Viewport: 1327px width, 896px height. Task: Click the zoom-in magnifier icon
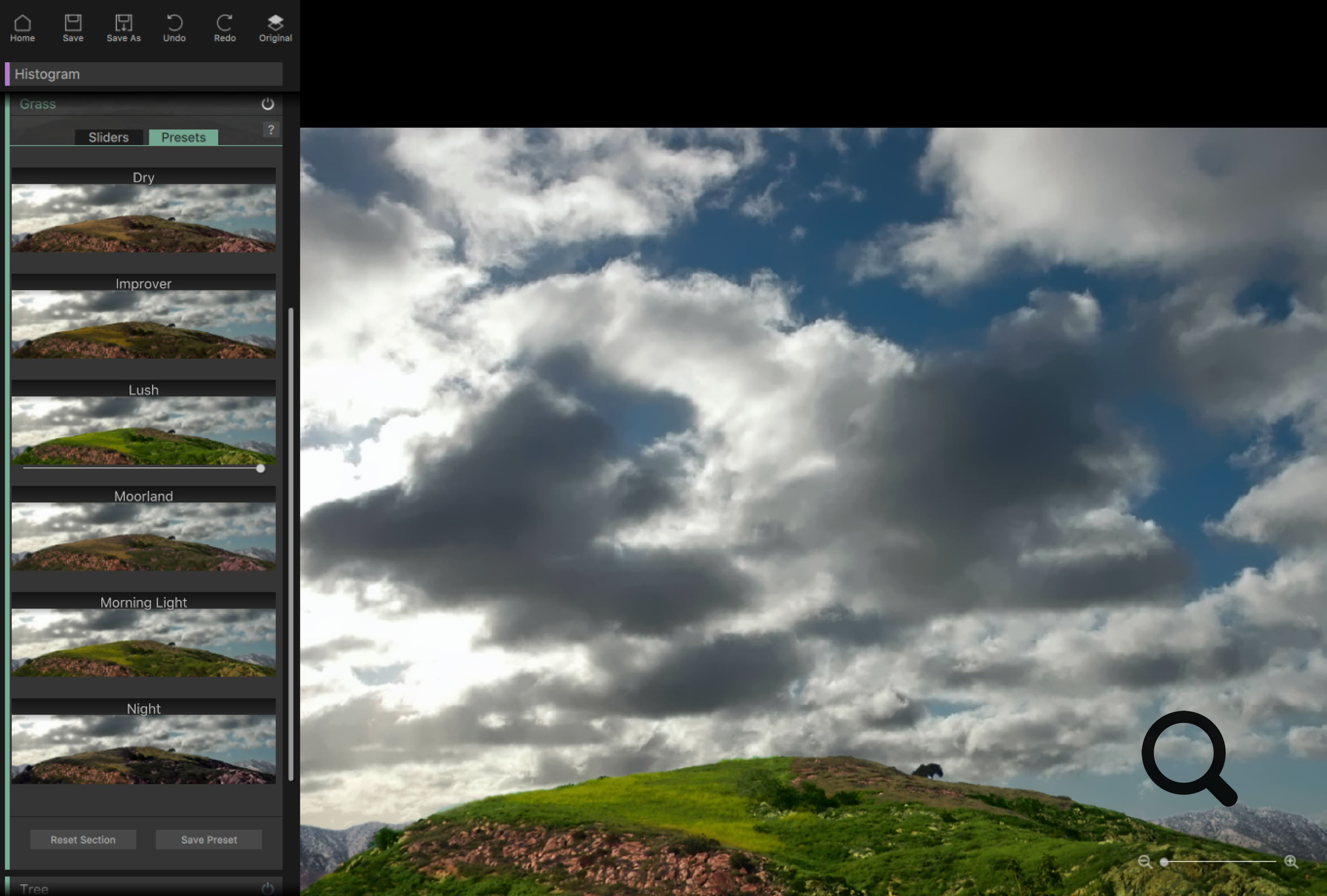point(1291,862)
